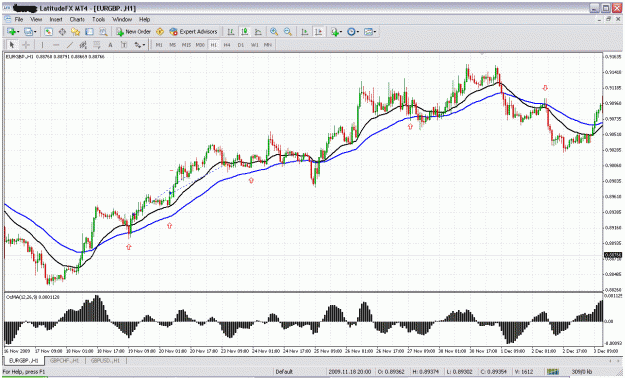Open the Window menu
This screenshot has height=378, width=625.
coord(122,19)
